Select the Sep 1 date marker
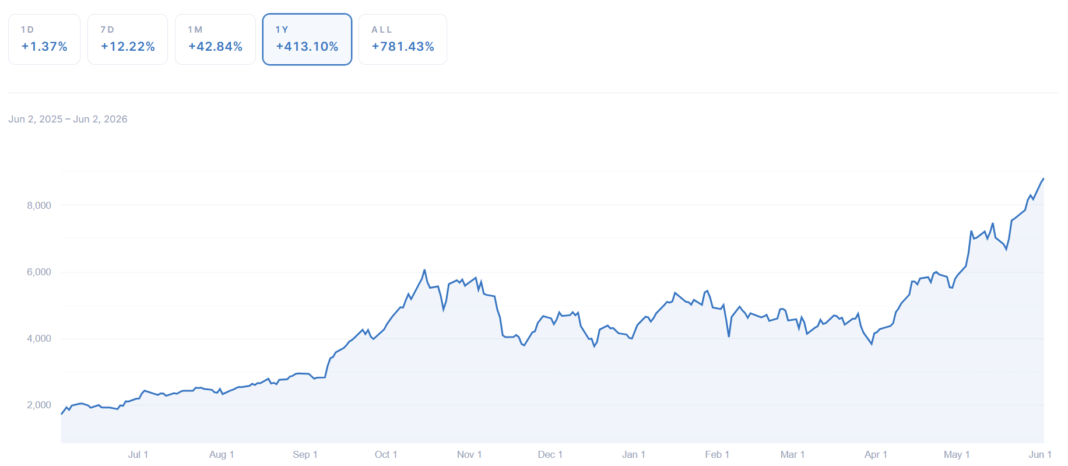Viewport: 1068px width, 466px height. (305, 454)
